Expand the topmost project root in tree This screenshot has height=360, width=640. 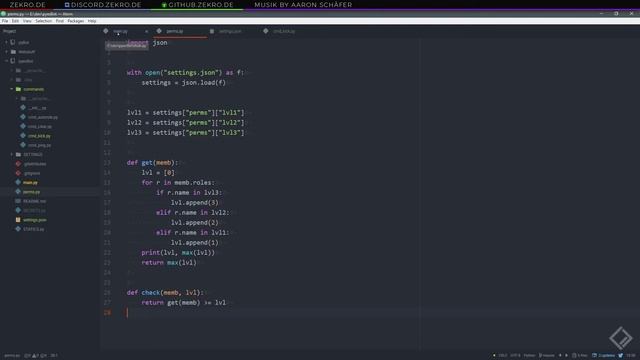7,42
